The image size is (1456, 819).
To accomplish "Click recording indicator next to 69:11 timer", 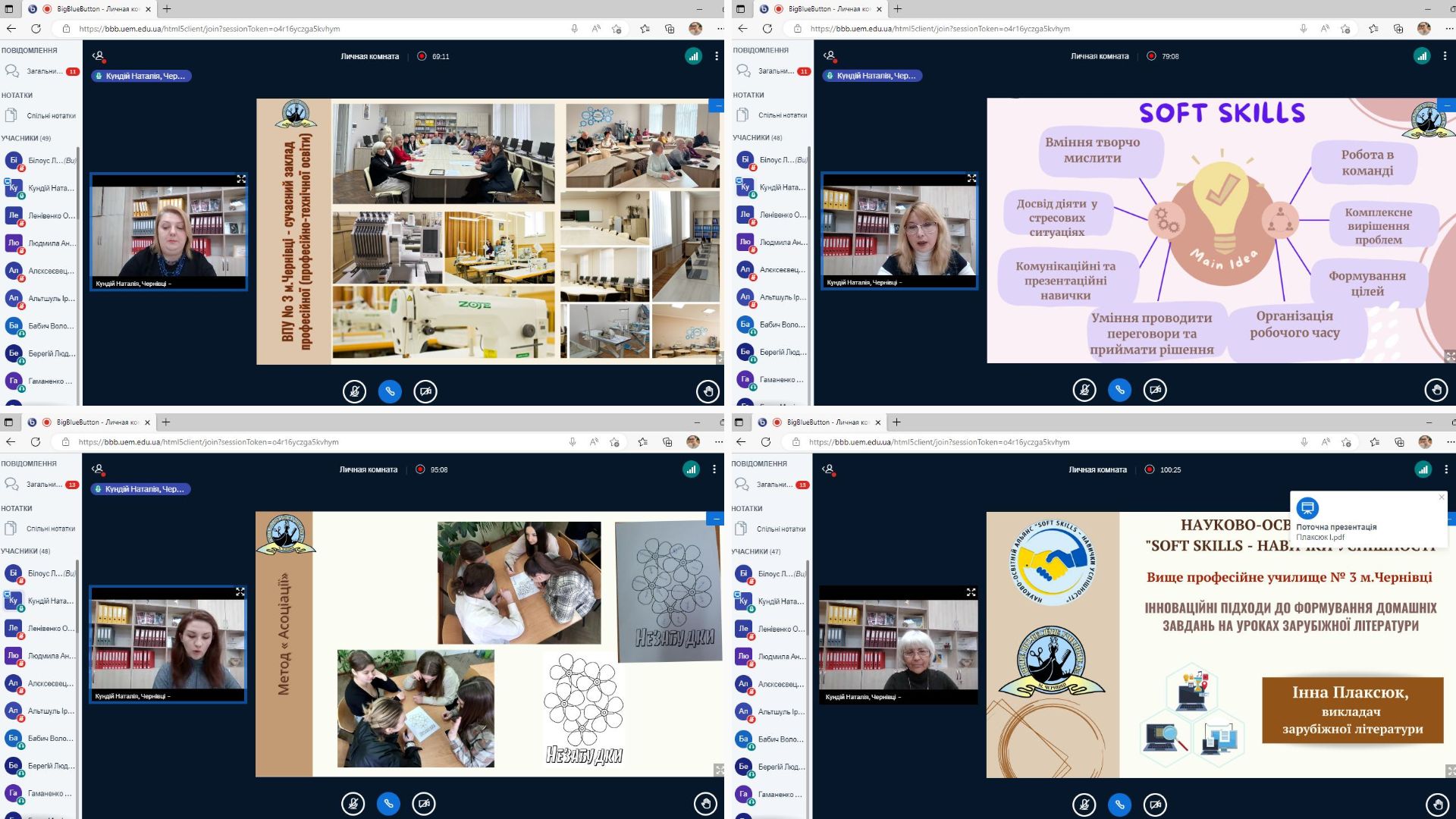I will (x=422, y=56).
